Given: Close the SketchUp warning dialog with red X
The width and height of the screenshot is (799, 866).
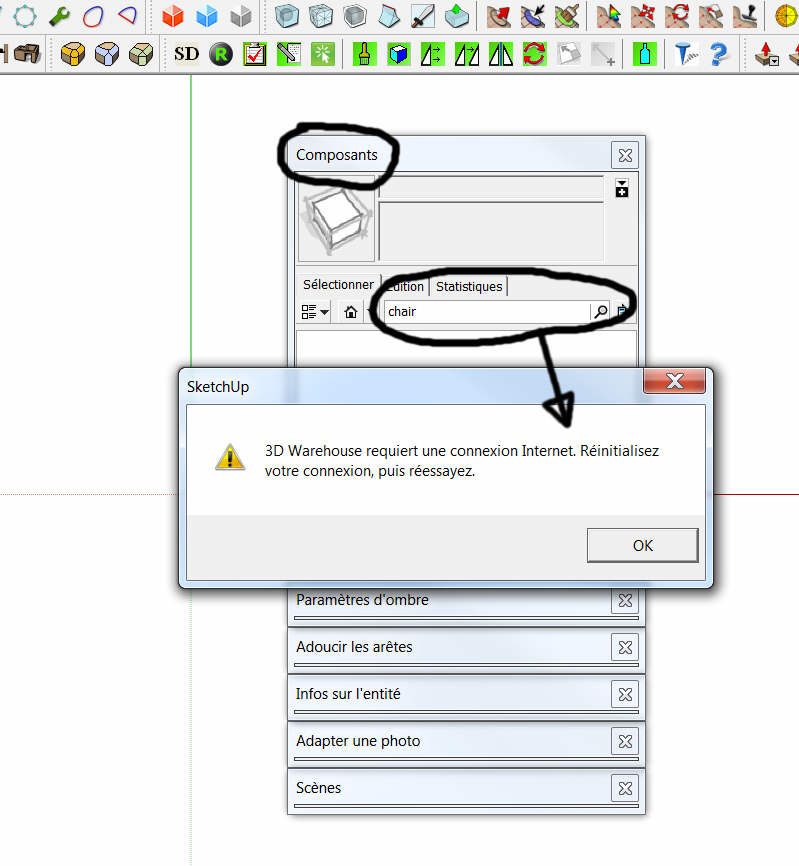Looking at the screenshot, I should (675, 381).
